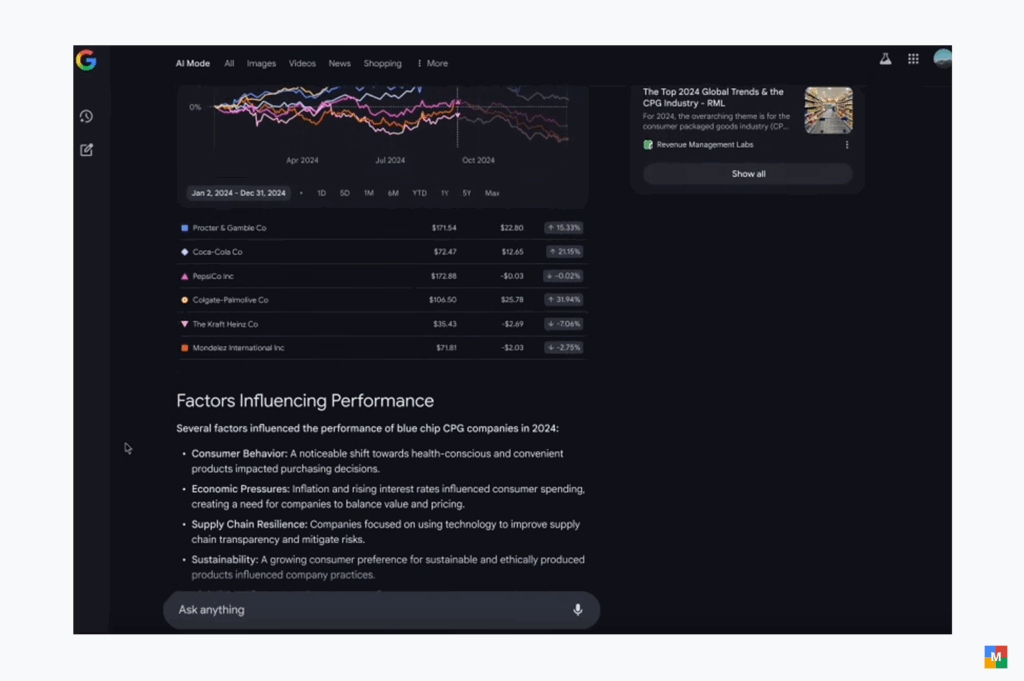The height and width of the screenshot is (681, 1024).
Task: Click the Factors Influencing Performance heading
Action: pyautogui.click(x=305, y=401)
